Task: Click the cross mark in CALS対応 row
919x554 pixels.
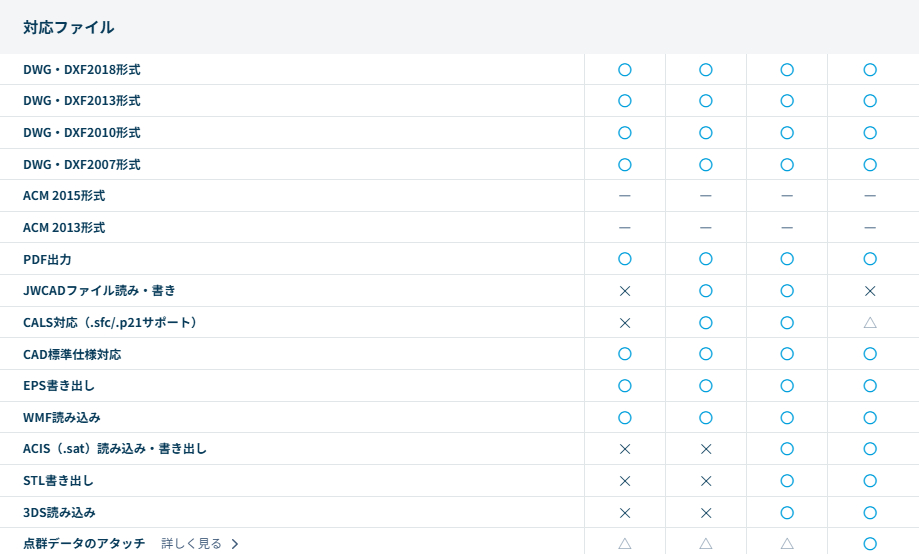Action: 625,323
